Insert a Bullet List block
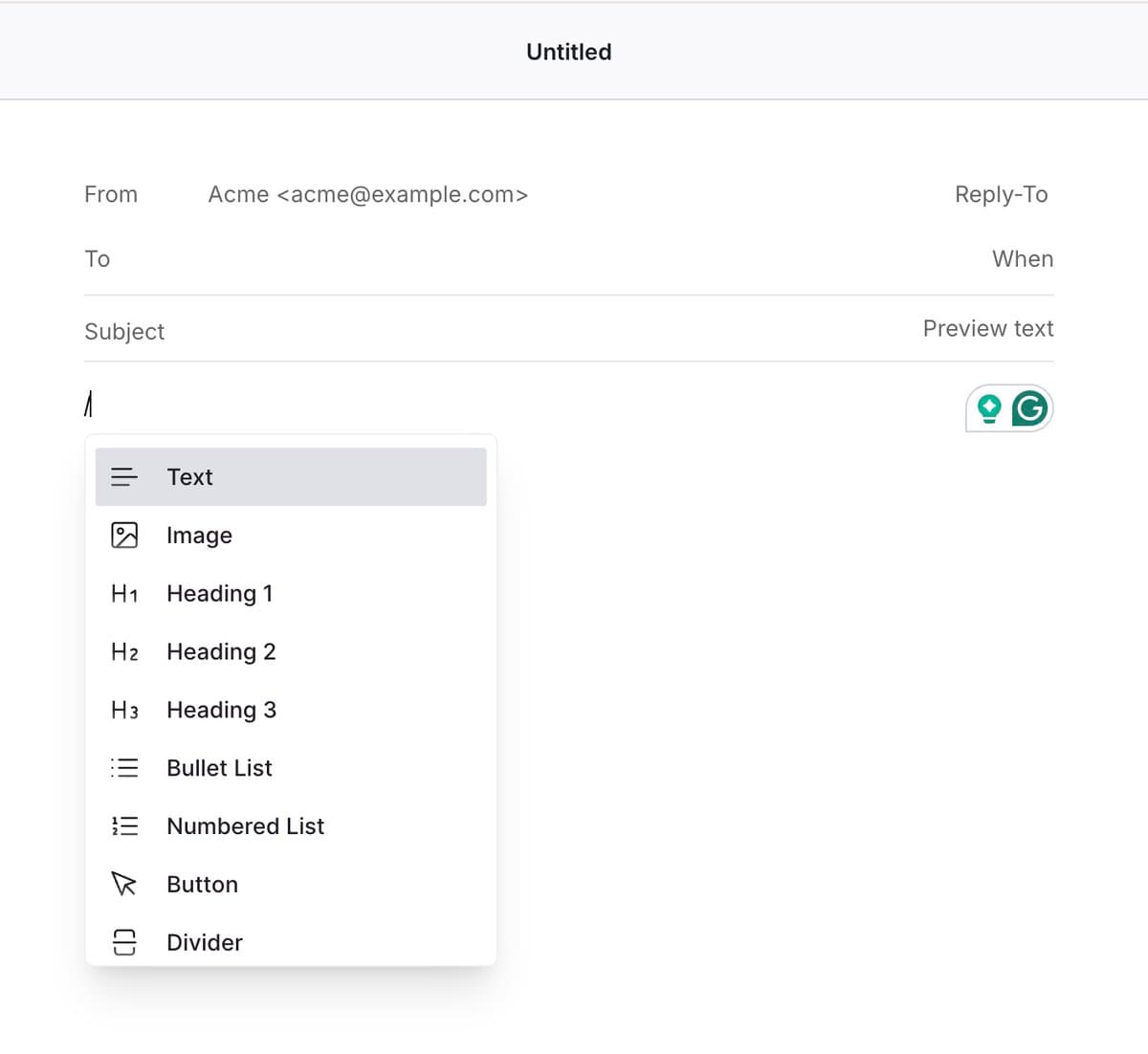The image size is (1148, 1054). pos(291,768)
